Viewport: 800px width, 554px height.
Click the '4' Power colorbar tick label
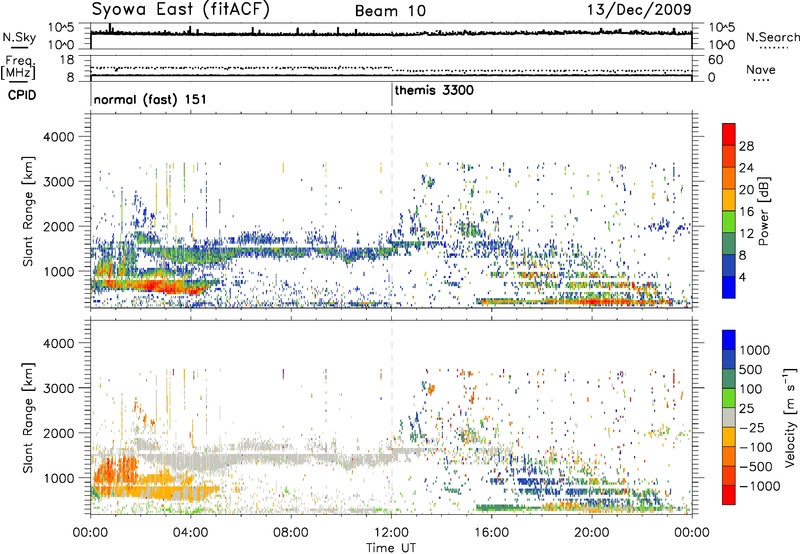pos(742,278)
